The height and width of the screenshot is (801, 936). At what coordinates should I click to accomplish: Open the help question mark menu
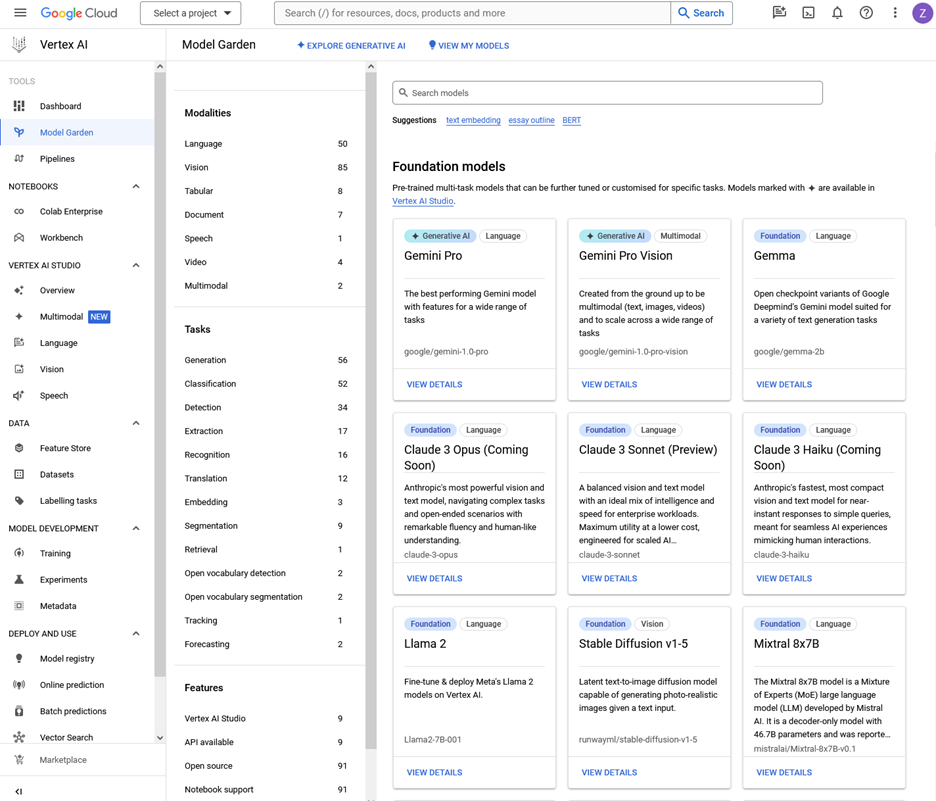(866, 13)
